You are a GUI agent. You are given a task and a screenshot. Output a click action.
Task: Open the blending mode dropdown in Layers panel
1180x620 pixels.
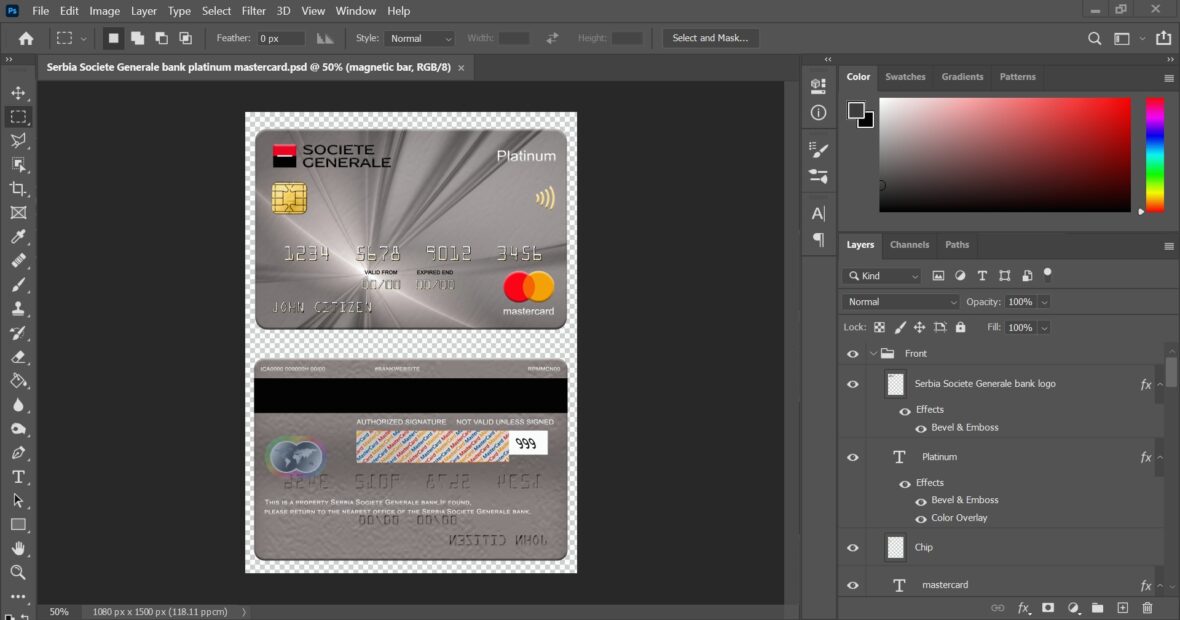pos(898,301)
